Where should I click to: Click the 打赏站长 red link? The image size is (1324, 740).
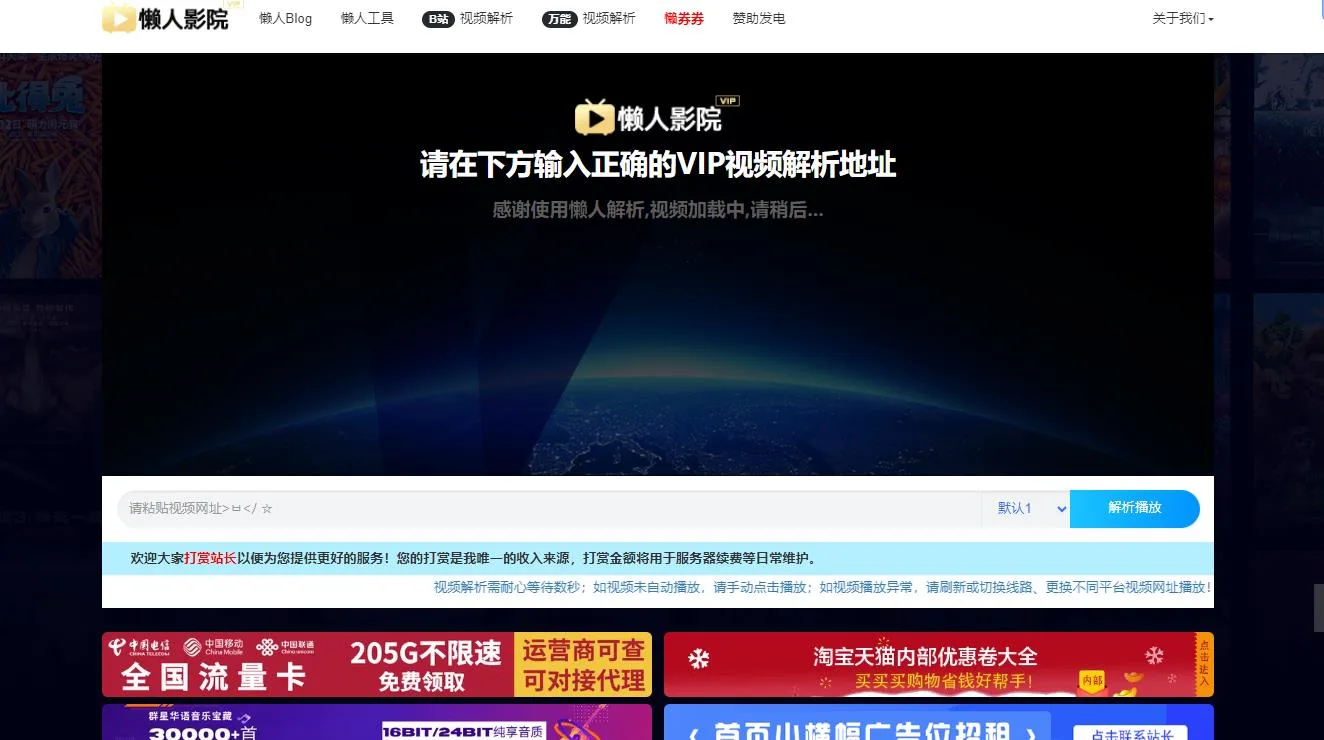point(210,558)
